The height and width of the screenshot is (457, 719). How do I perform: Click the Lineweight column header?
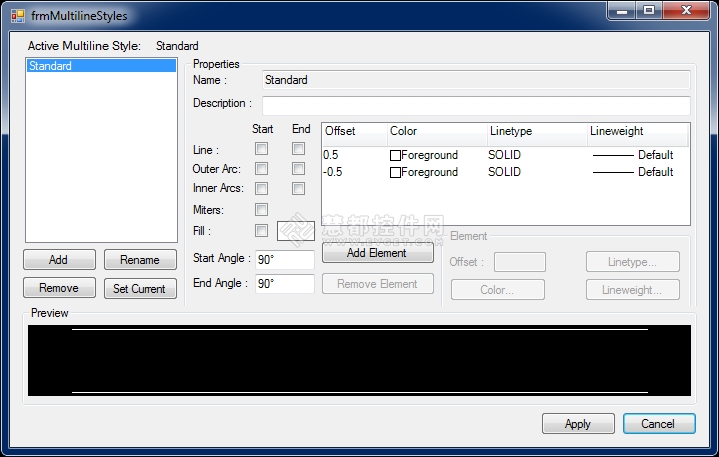coord(638,135)
